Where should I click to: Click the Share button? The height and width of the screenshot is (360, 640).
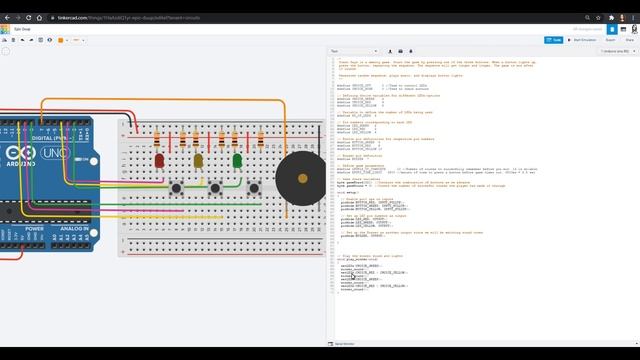pos(630,40)
